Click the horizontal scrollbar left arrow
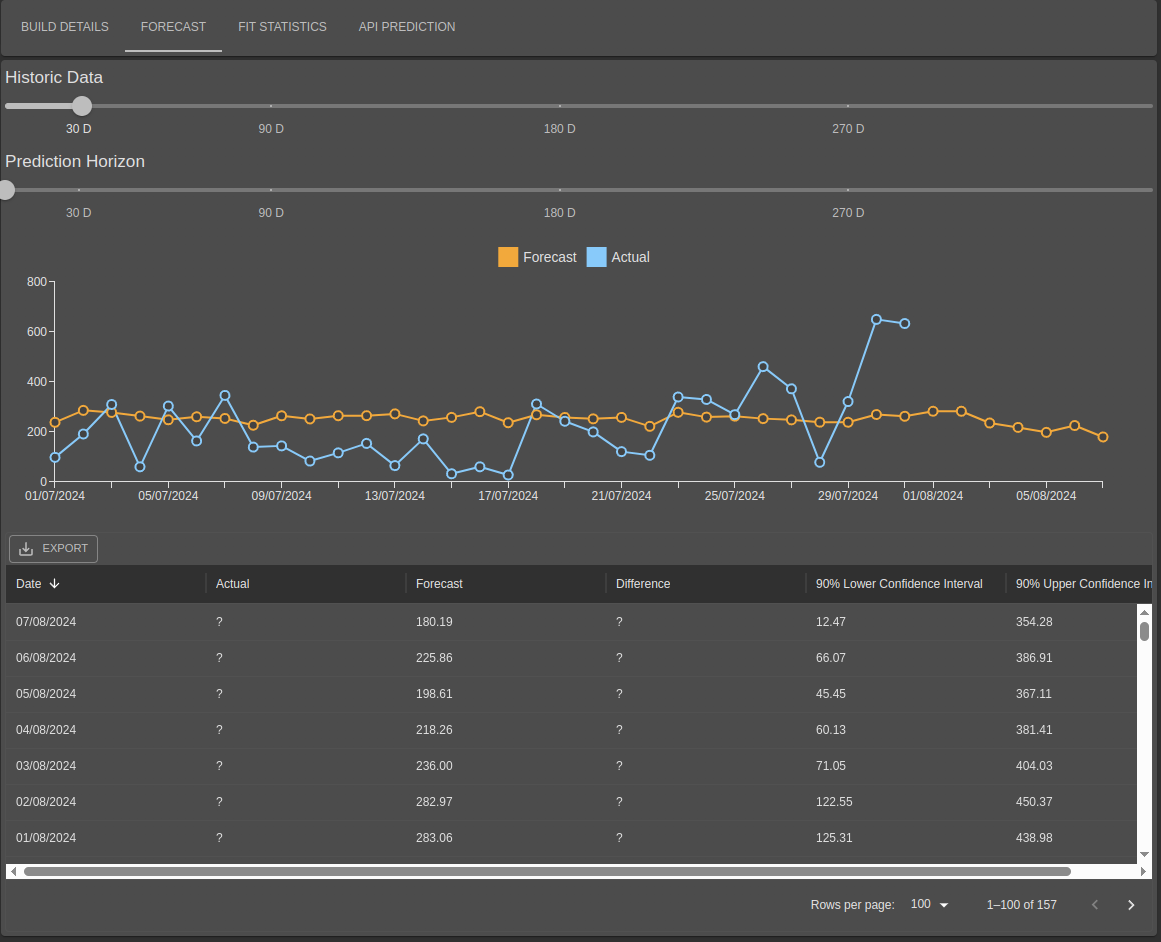Screen dimensions: 1161x942 coord(13,872)
